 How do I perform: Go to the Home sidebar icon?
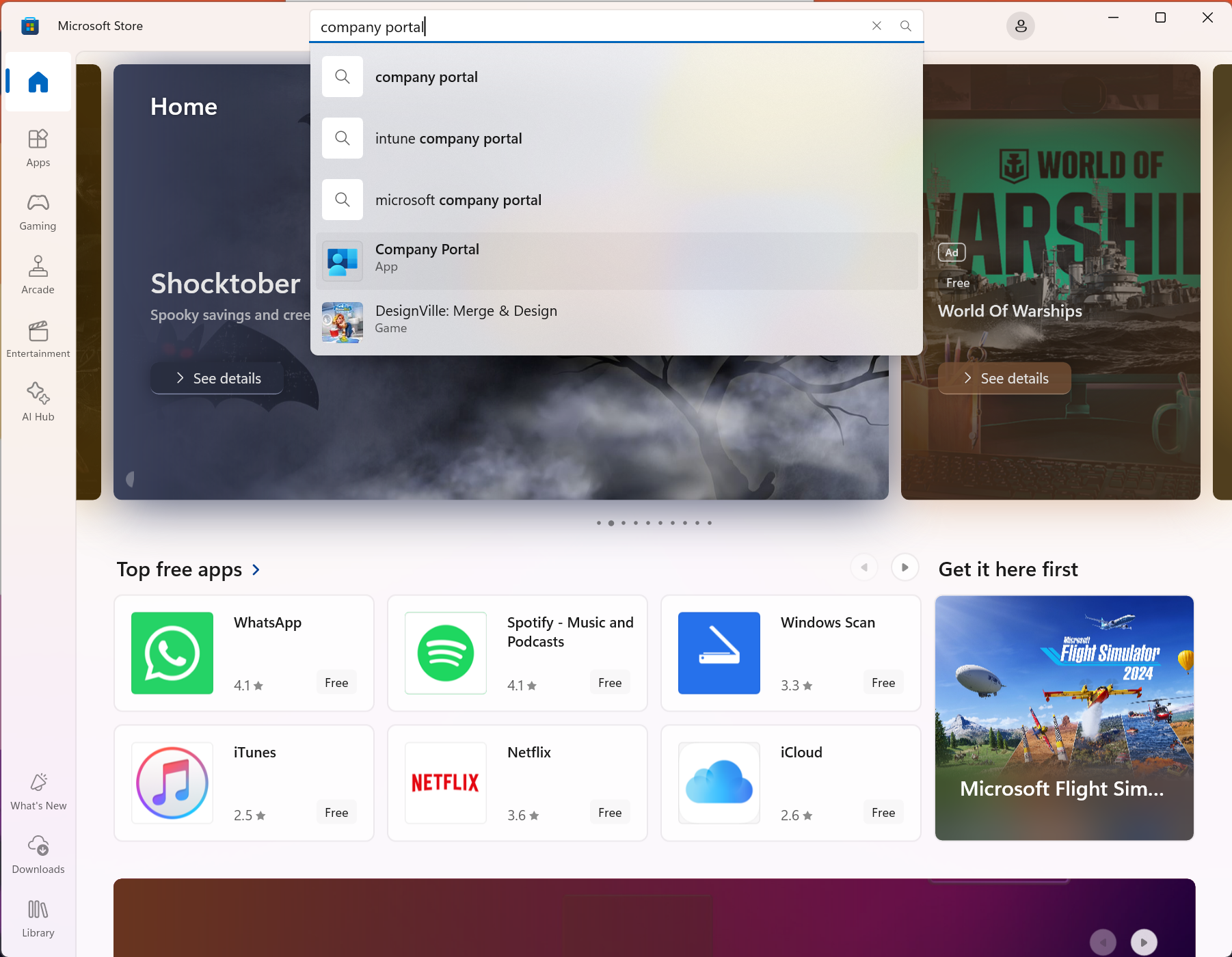tap(38, 82)
